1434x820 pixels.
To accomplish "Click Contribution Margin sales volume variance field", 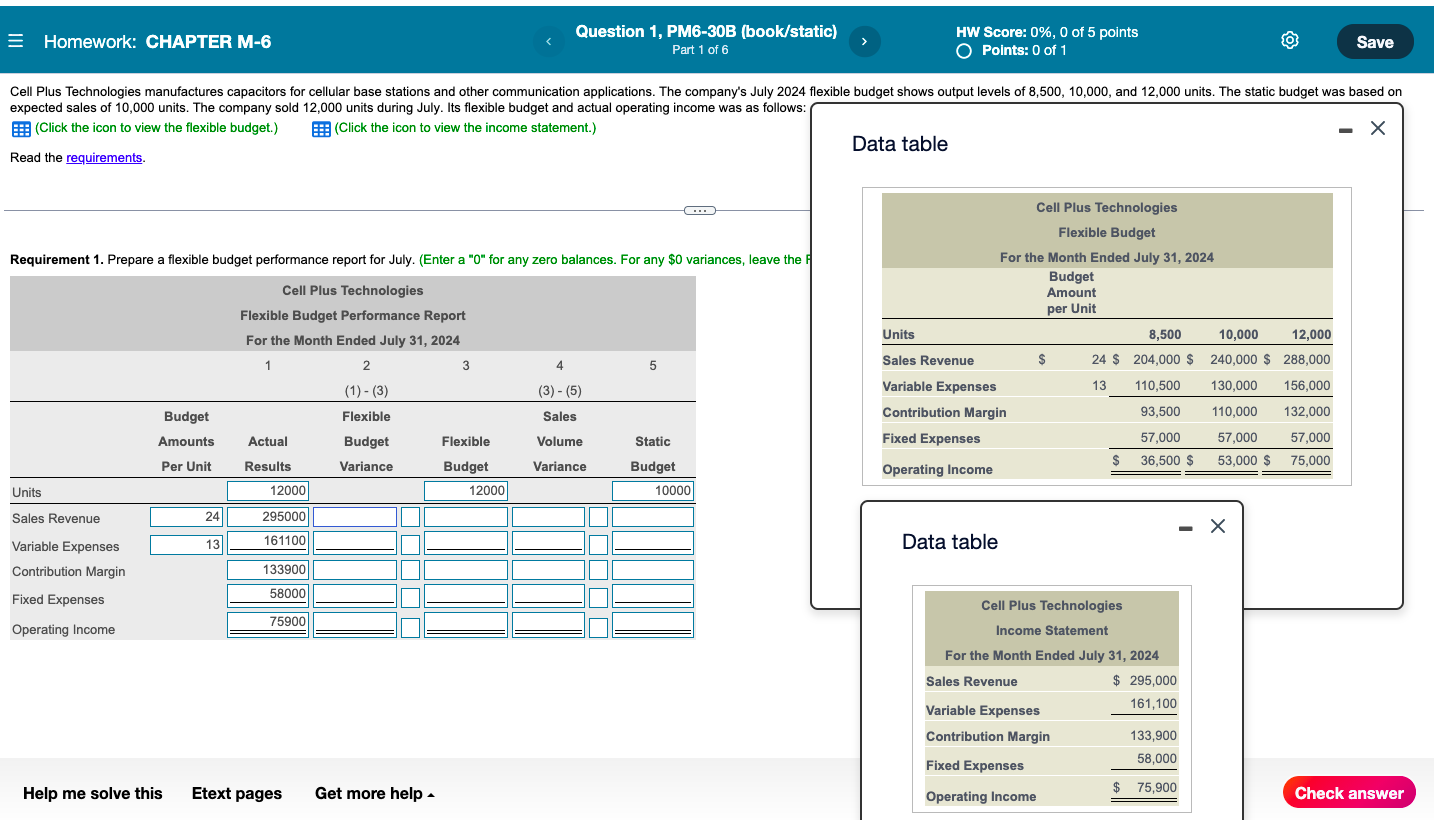I will pyautogui.click(x=548, y=570).
